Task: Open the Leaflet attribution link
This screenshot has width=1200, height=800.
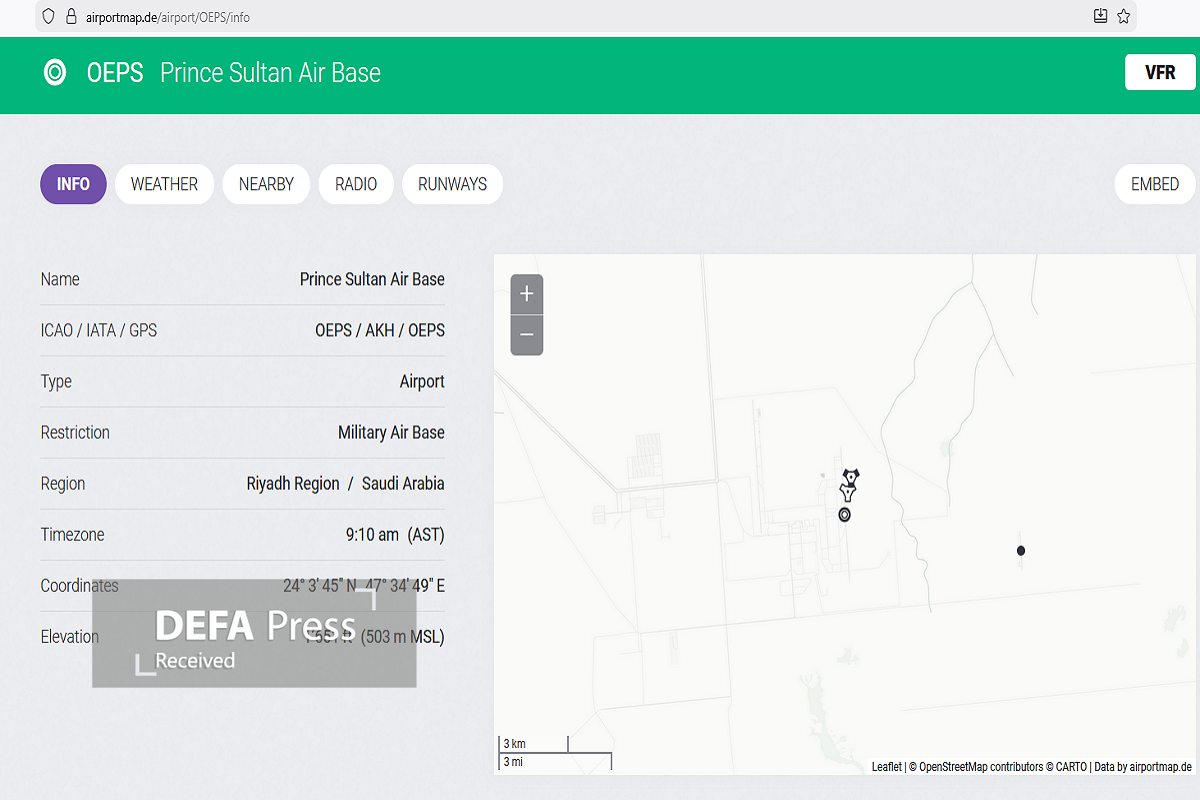Action: tap(886, 767)
